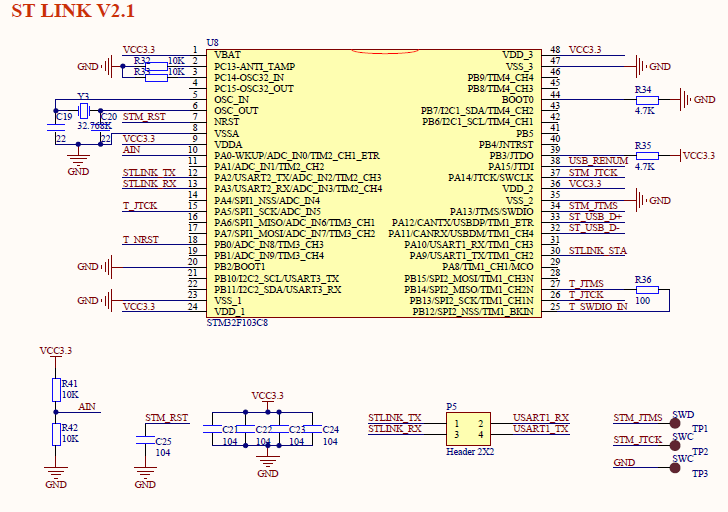This screenshot has width=728, height=512.
Task: Select the 100 ohm resistor R36 symbol
Action: click(x=647, y=290)
